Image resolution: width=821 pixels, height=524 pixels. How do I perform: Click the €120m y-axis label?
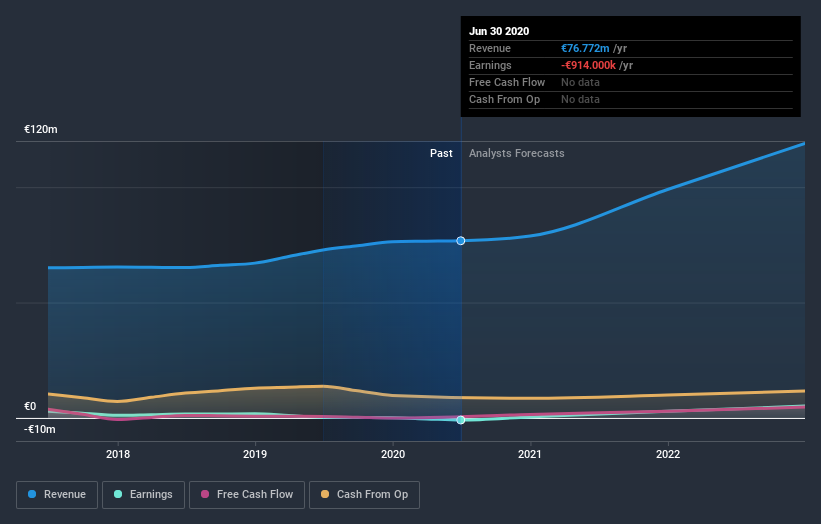(x=41, y=129)
